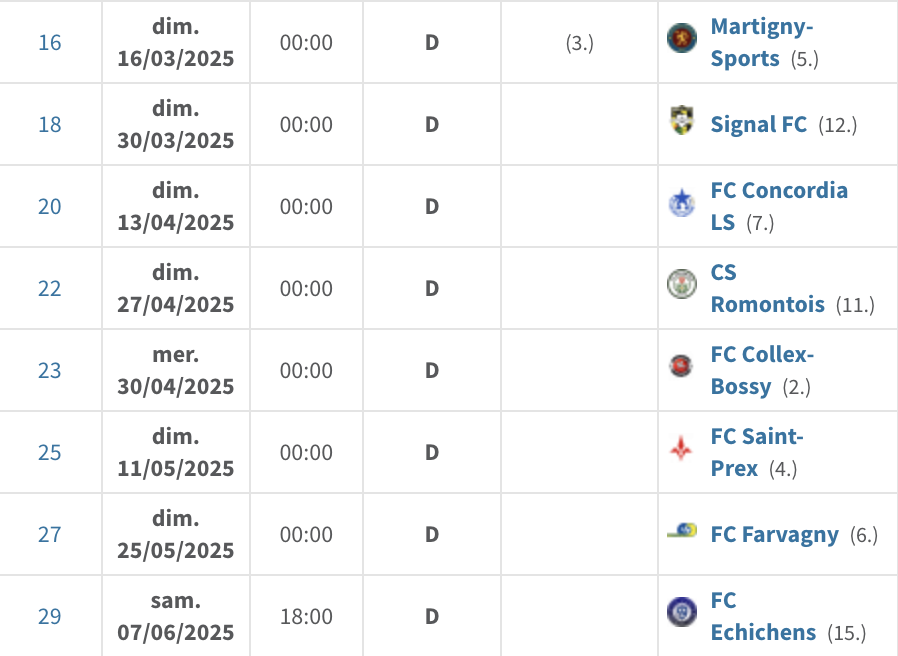Click the FC Concordia LS star crest
This screenshot has width=898, height=656.
coord(682,202)
